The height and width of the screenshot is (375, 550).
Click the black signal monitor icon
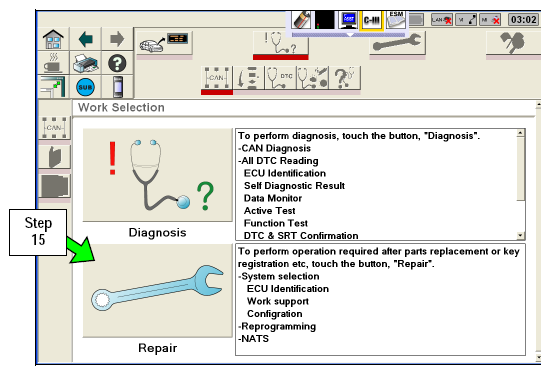coord(324,20)
